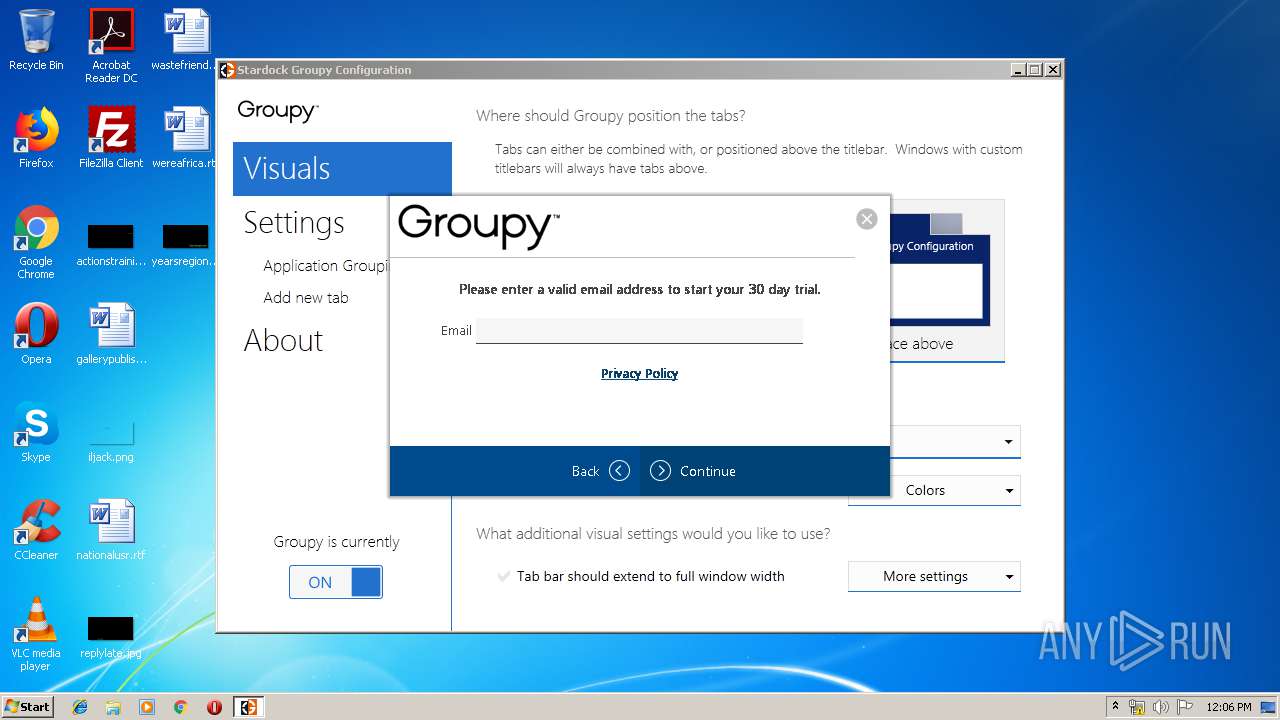Viewport: 1280px width, 720px height.
Task: Open the gallerypublis document icon
Action: pos(111,334)
